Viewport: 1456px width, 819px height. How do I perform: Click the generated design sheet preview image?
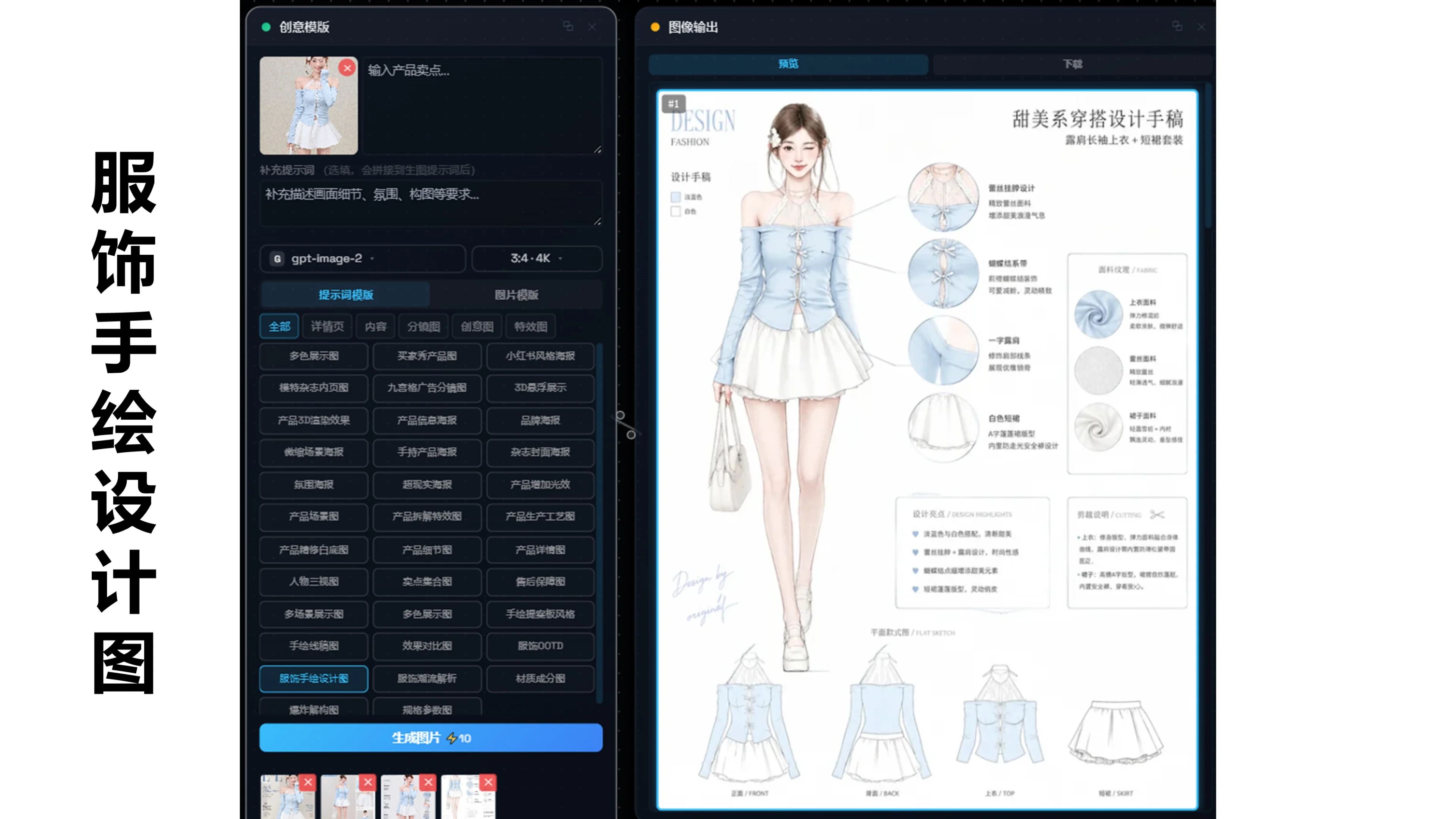pyautogui.click(x=927, y=450)
